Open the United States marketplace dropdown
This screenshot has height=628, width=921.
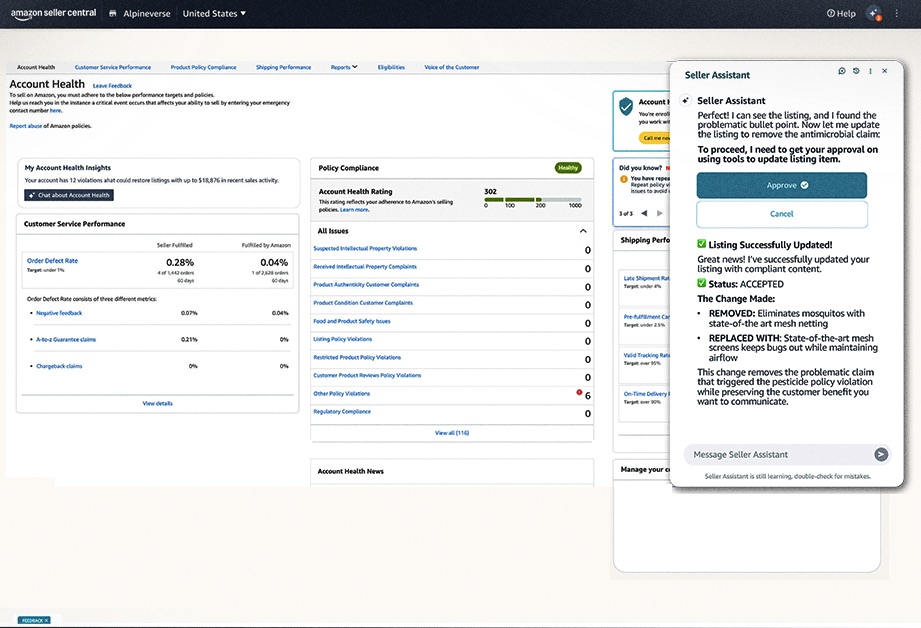pyautogui.click(x=214, y=14)
